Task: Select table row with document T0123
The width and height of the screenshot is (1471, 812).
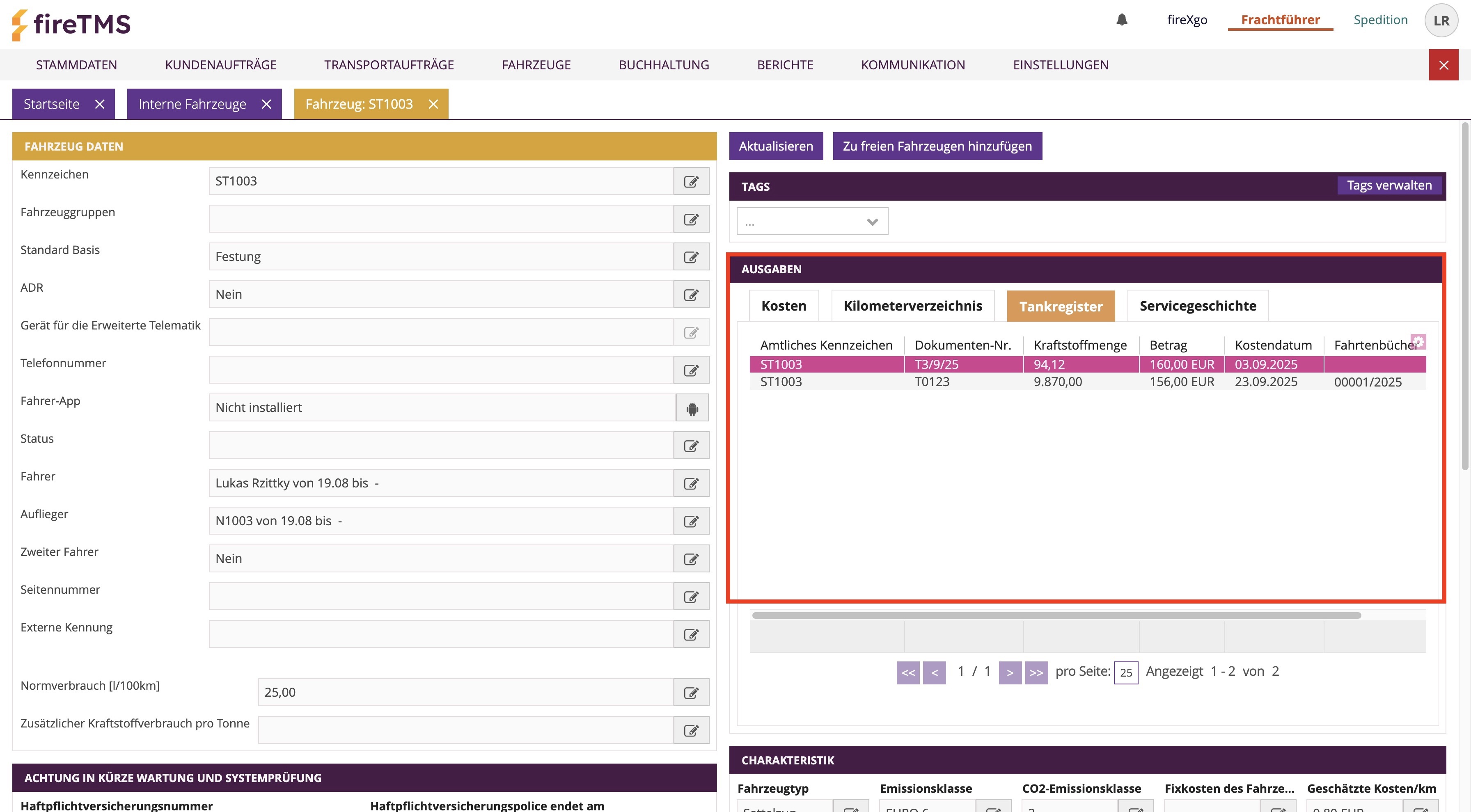Action: point(932,382)
